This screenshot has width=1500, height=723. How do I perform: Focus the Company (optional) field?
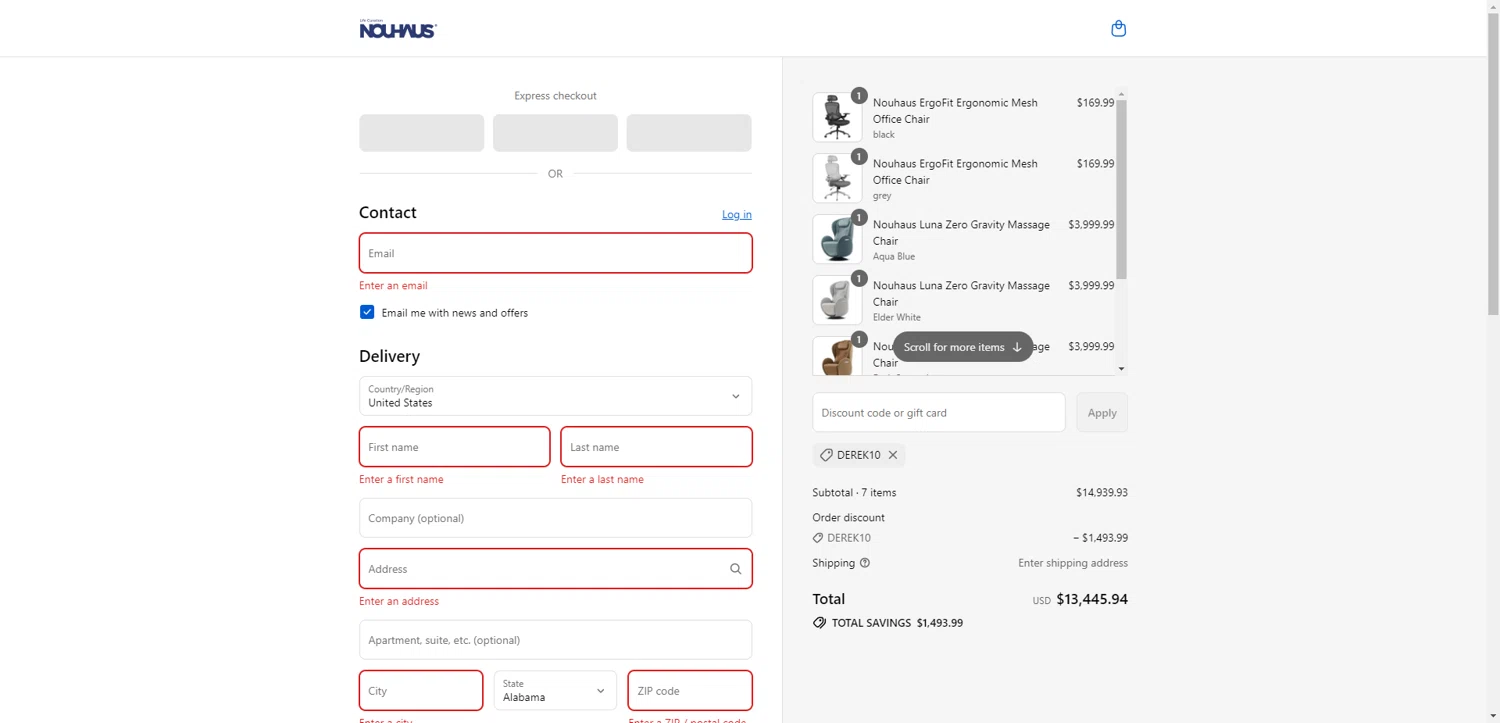[555, 518]
